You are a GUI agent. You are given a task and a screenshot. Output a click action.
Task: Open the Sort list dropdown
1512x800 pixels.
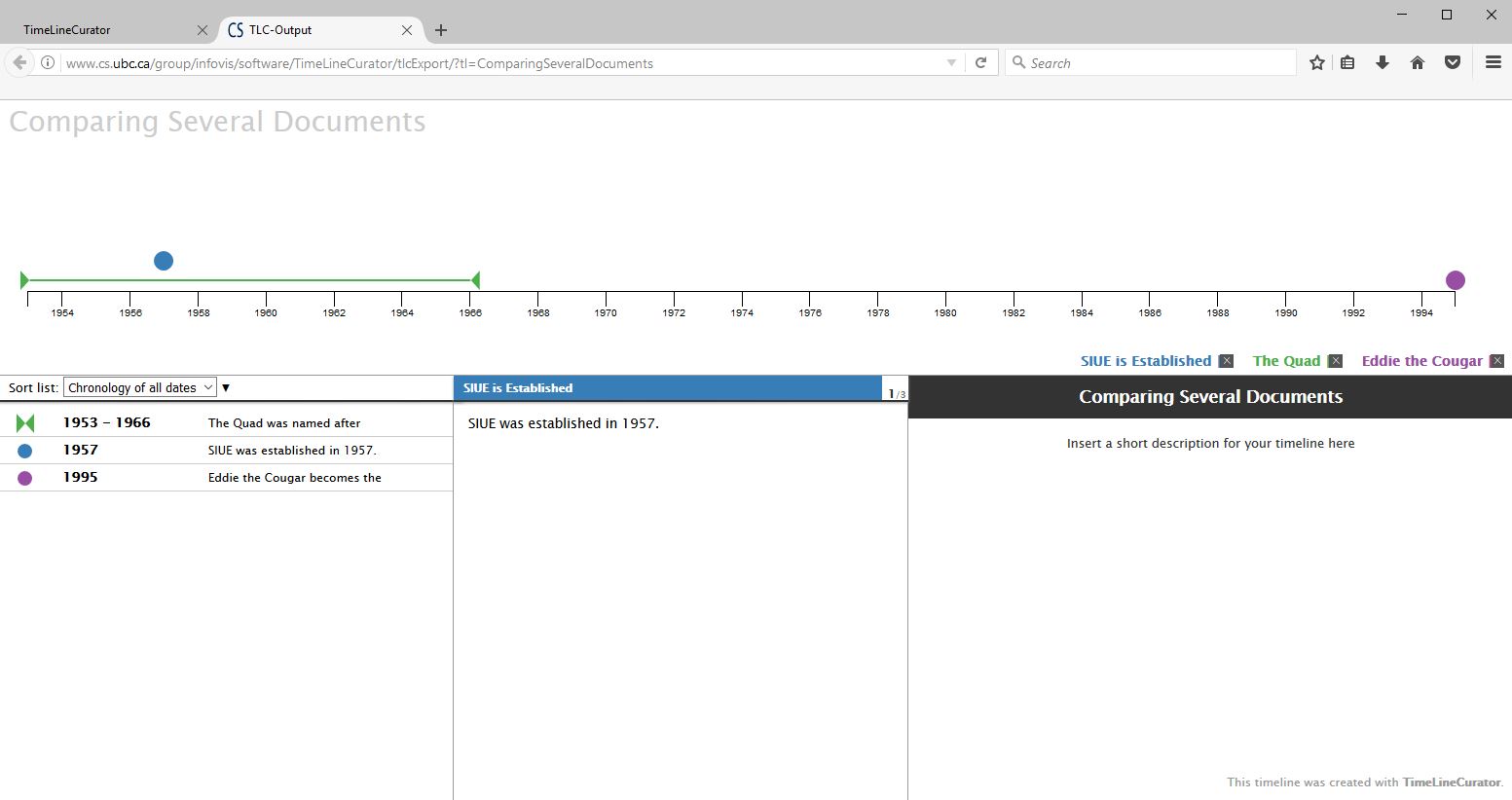[140, 387]
